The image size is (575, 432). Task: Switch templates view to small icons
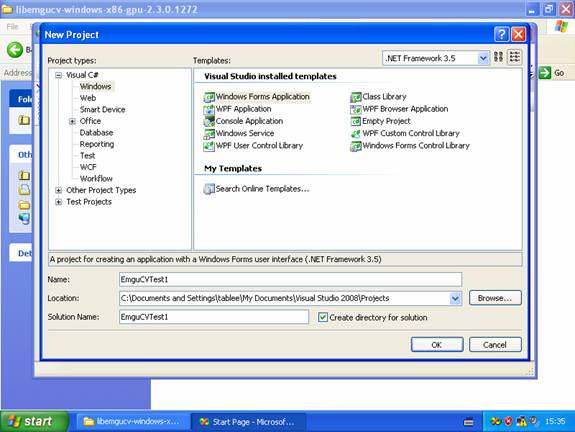point(514,57)
